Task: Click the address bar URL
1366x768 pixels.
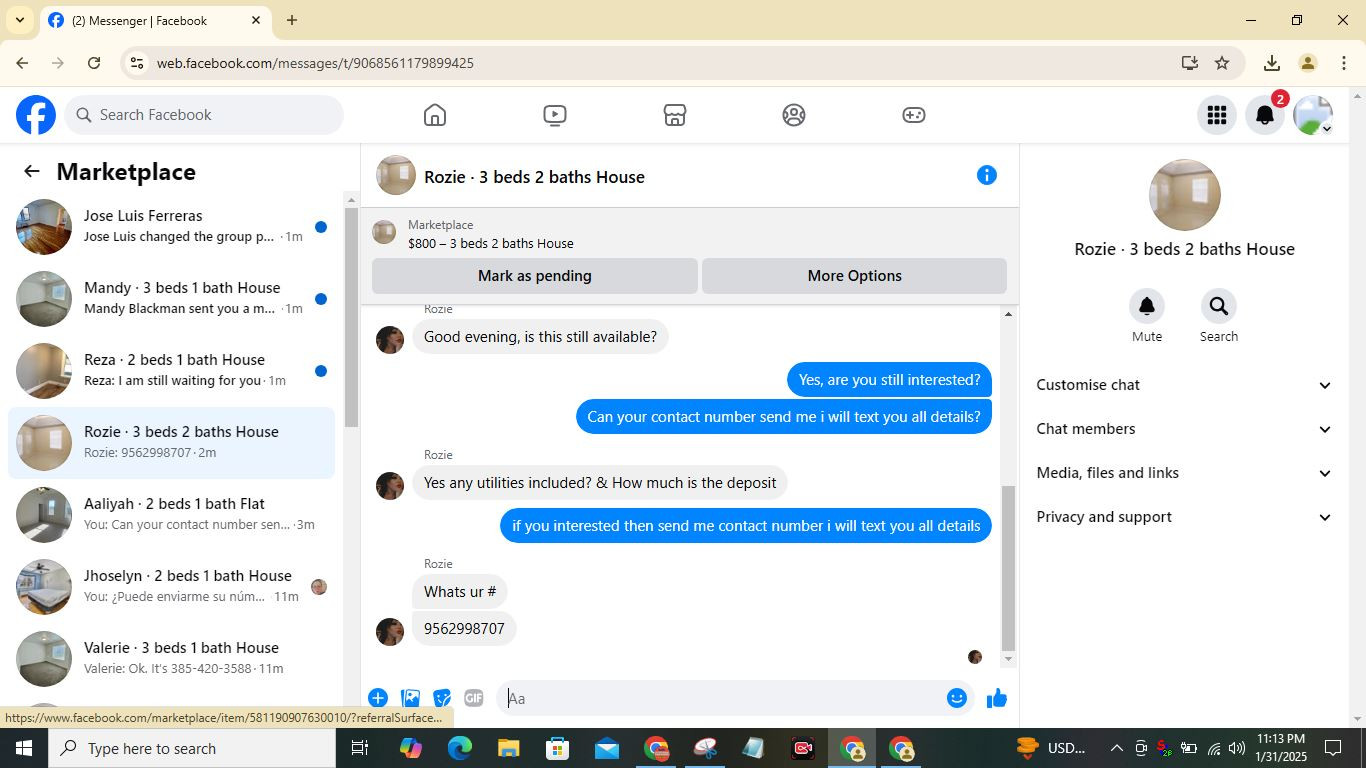Action: [315, 63]
